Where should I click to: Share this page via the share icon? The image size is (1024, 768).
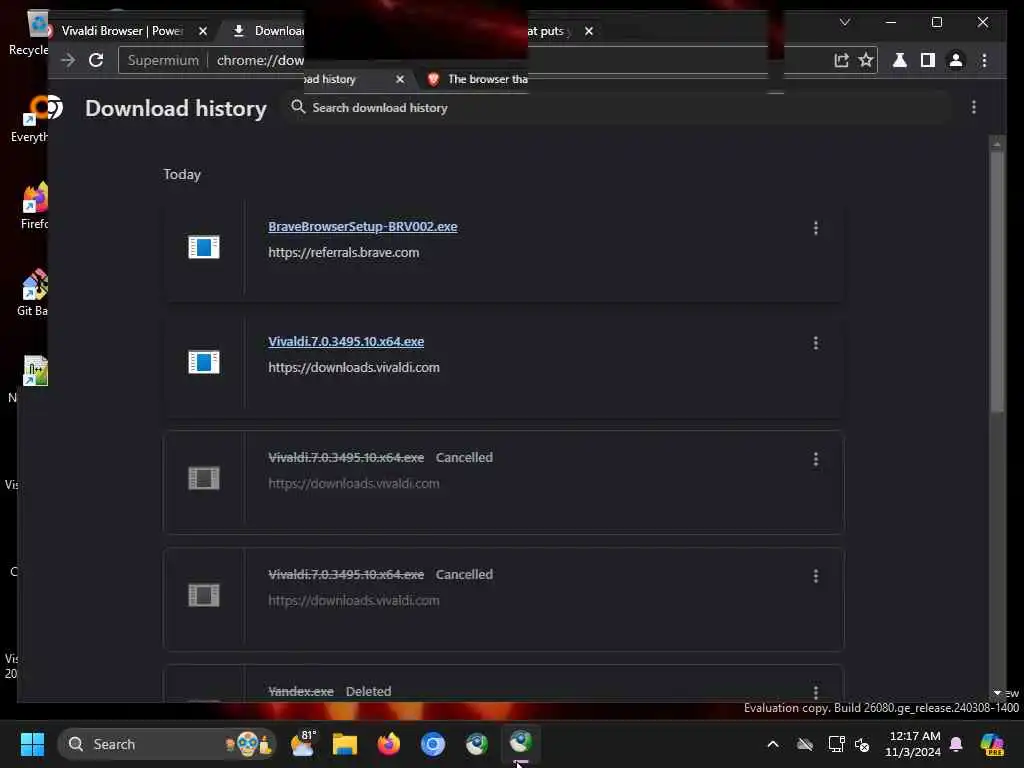pos(841,60)
